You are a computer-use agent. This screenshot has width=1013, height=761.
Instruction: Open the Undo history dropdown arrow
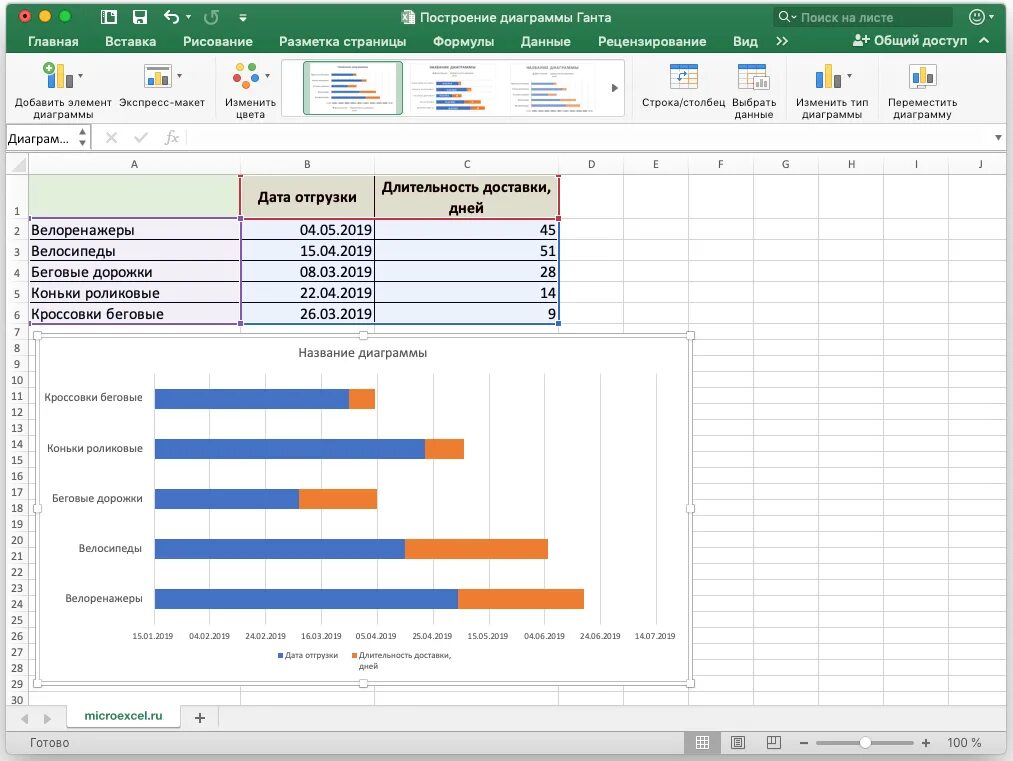click(x=189, y=17)
